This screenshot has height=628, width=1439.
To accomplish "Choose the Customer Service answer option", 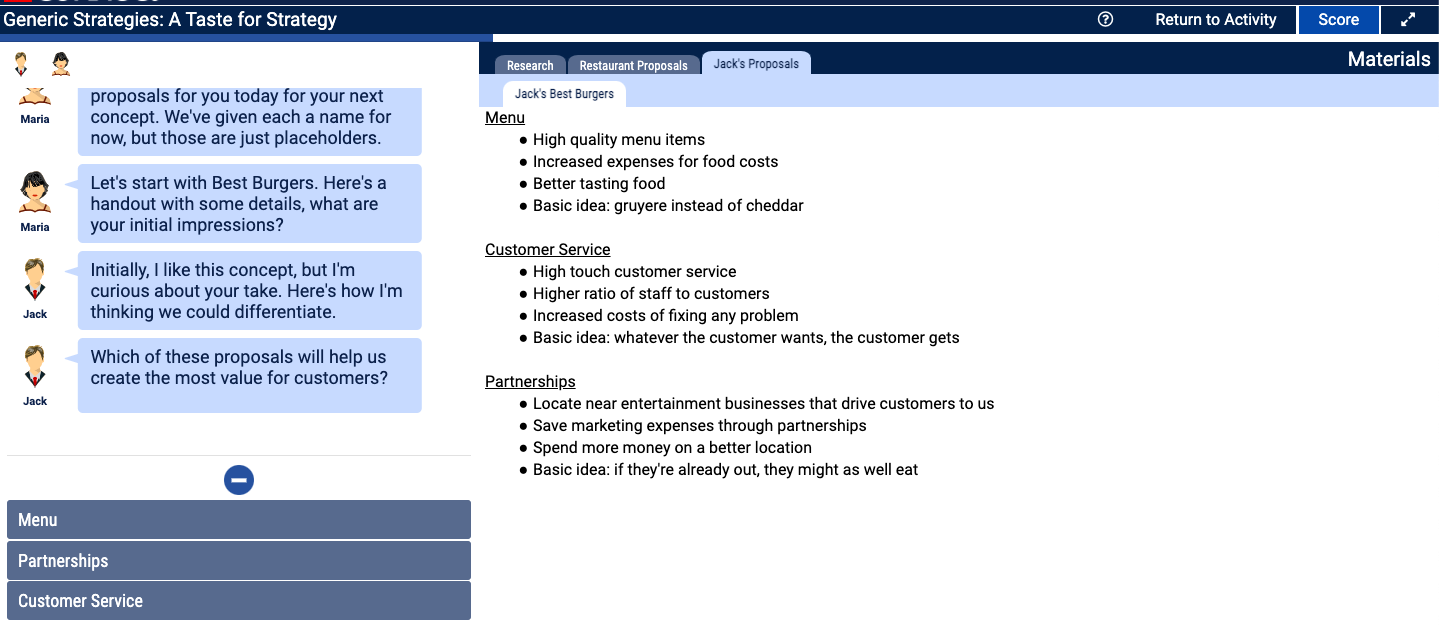I will (239, 601).
